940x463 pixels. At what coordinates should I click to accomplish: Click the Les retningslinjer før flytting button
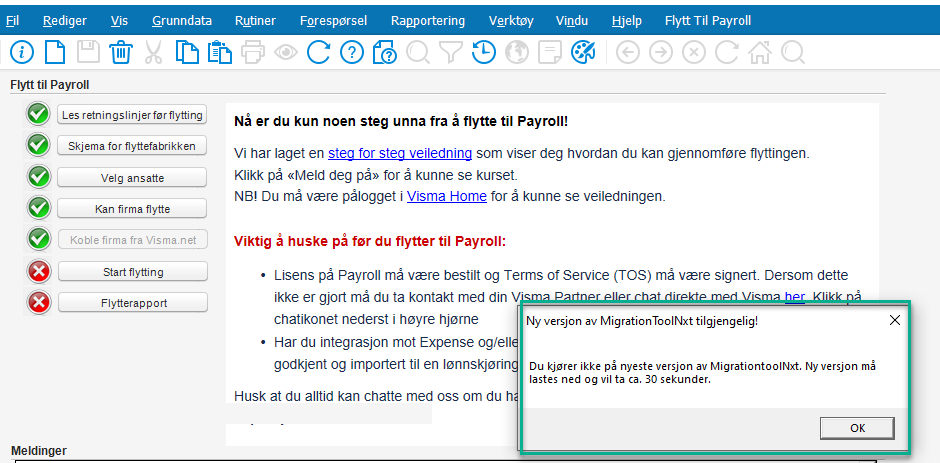132,115
